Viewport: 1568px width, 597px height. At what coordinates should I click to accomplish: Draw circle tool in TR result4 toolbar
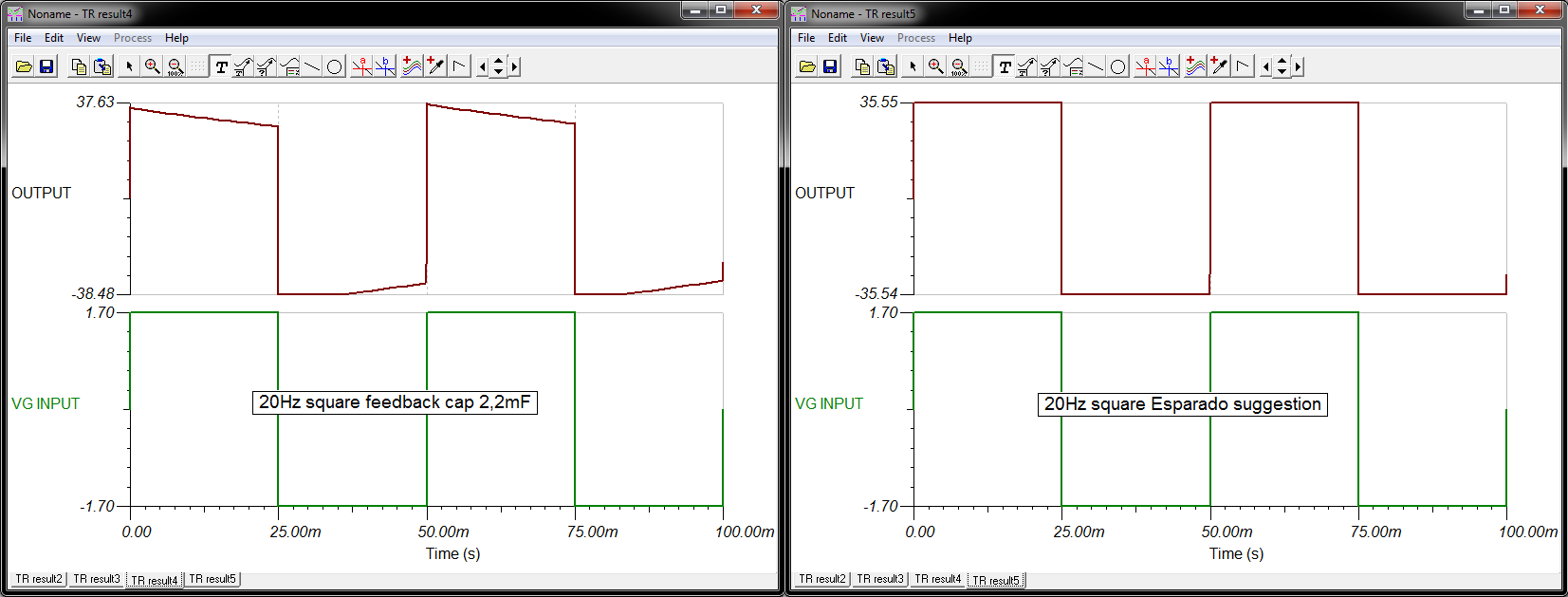point(335,66)
